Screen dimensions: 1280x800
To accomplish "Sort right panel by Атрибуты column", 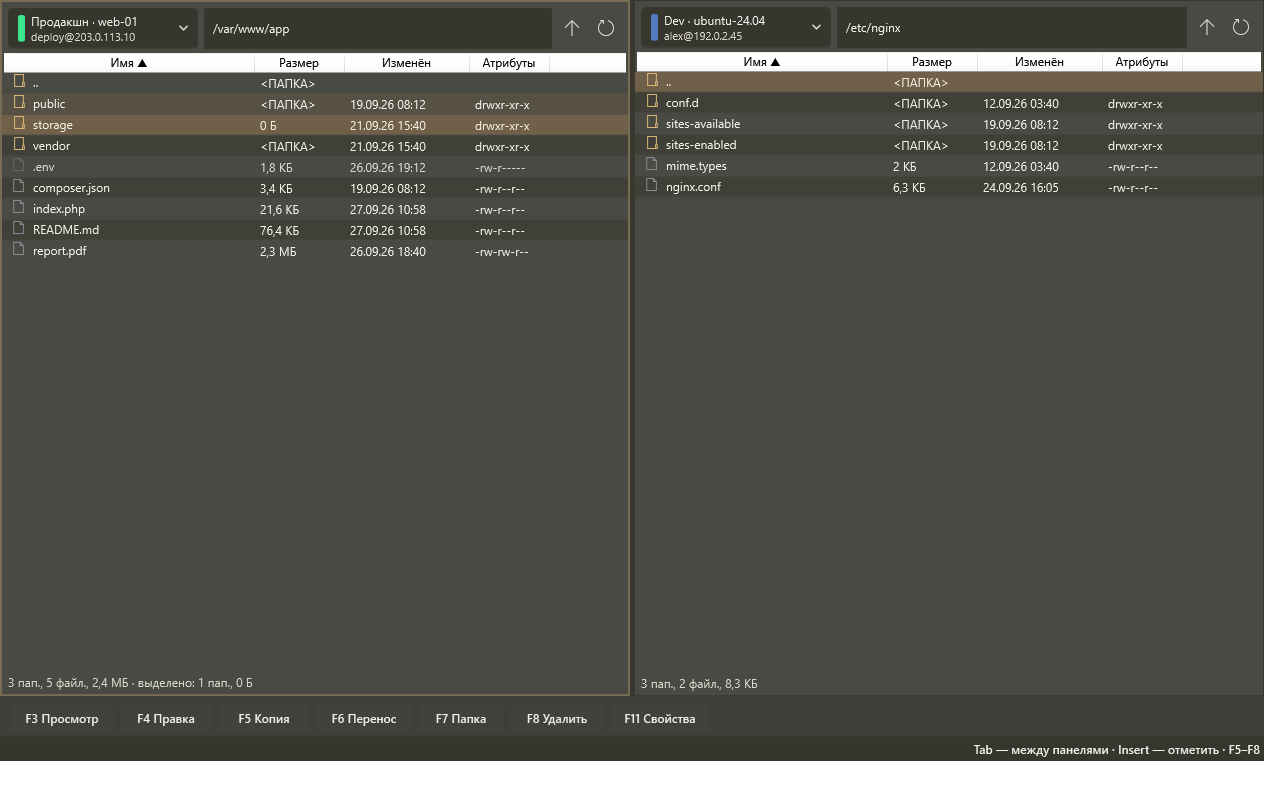I will pos(1142,62).
